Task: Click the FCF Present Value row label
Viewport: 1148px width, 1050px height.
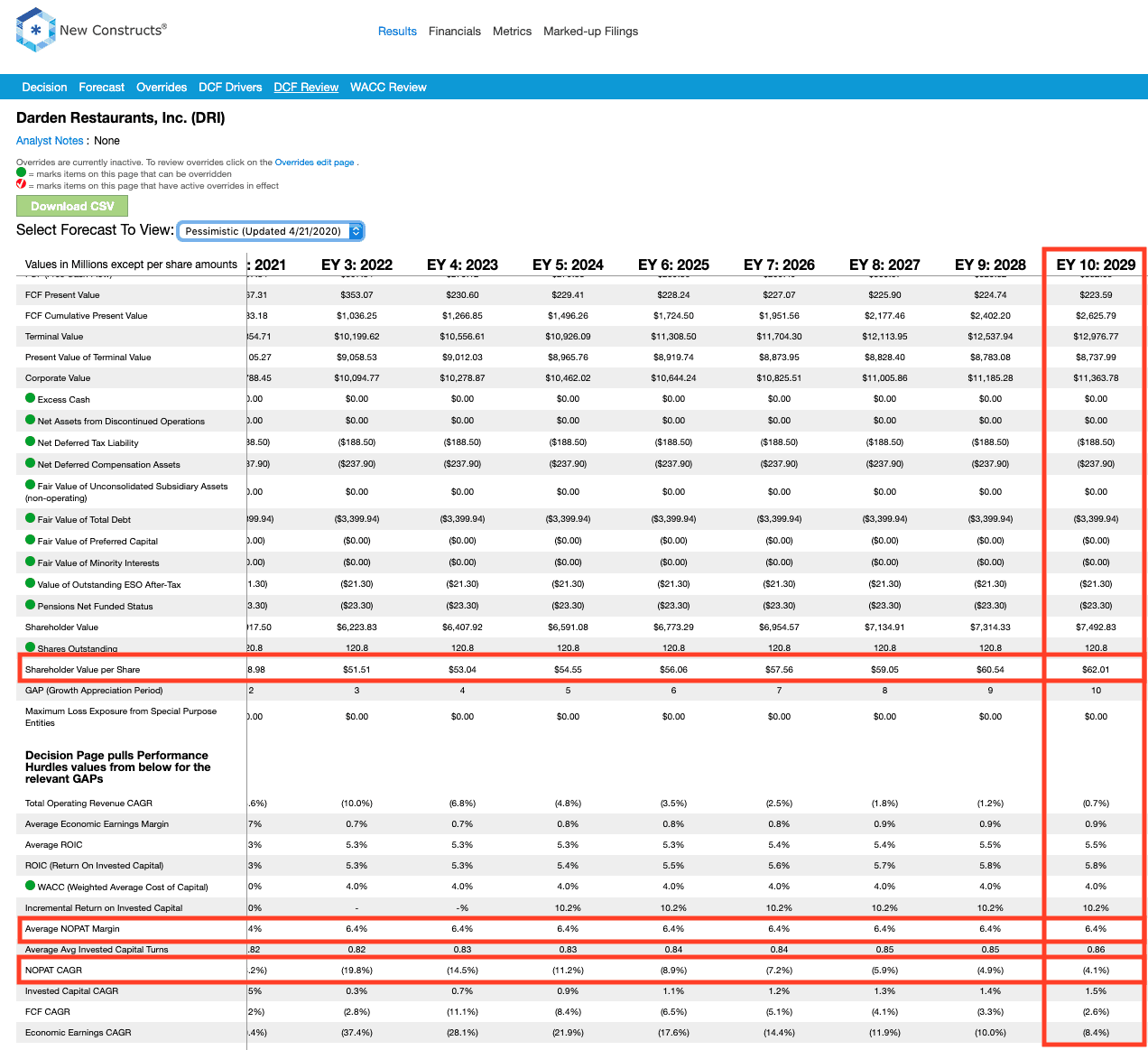Action: click(x=62, y=295)
